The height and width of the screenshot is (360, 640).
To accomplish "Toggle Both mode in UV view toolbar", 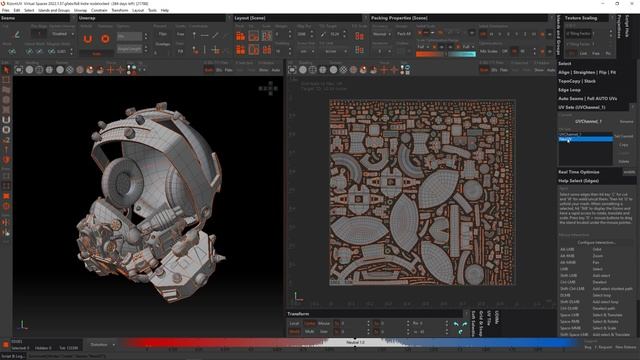I will (484, 70).
